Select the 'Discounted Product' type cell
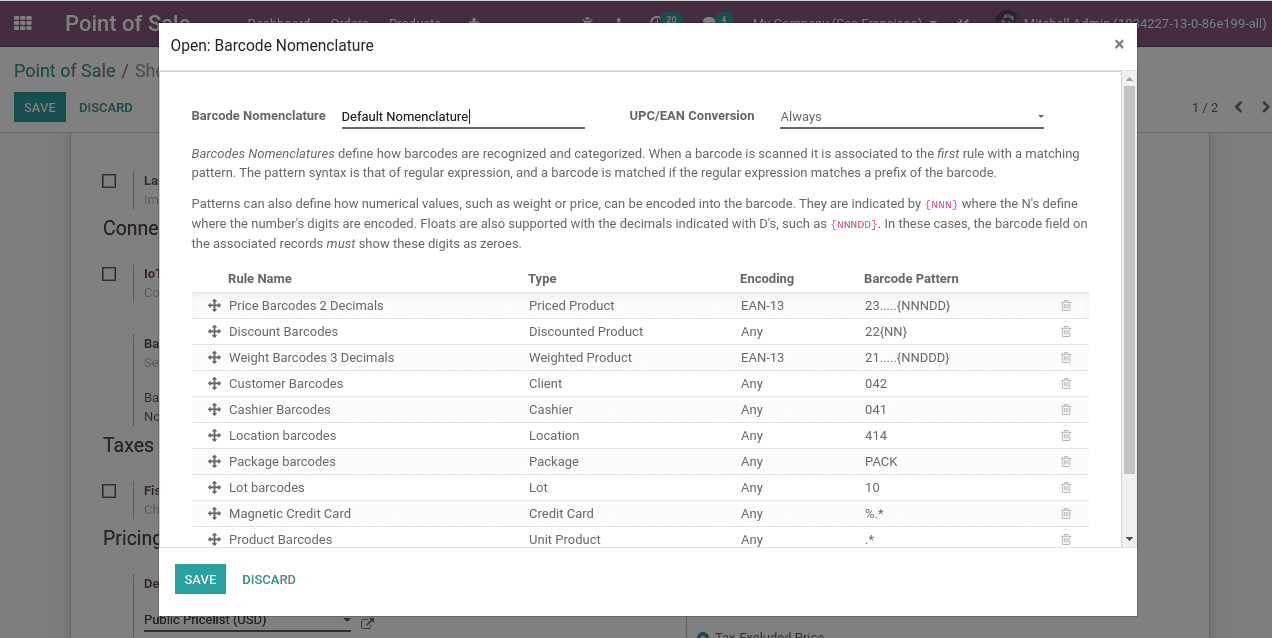This screenshot has width=1272, height=638. point(586,332)
